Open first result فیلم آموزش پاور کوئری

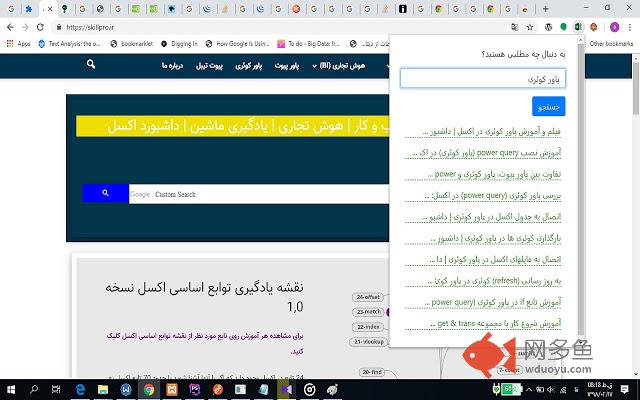point(490,131)
